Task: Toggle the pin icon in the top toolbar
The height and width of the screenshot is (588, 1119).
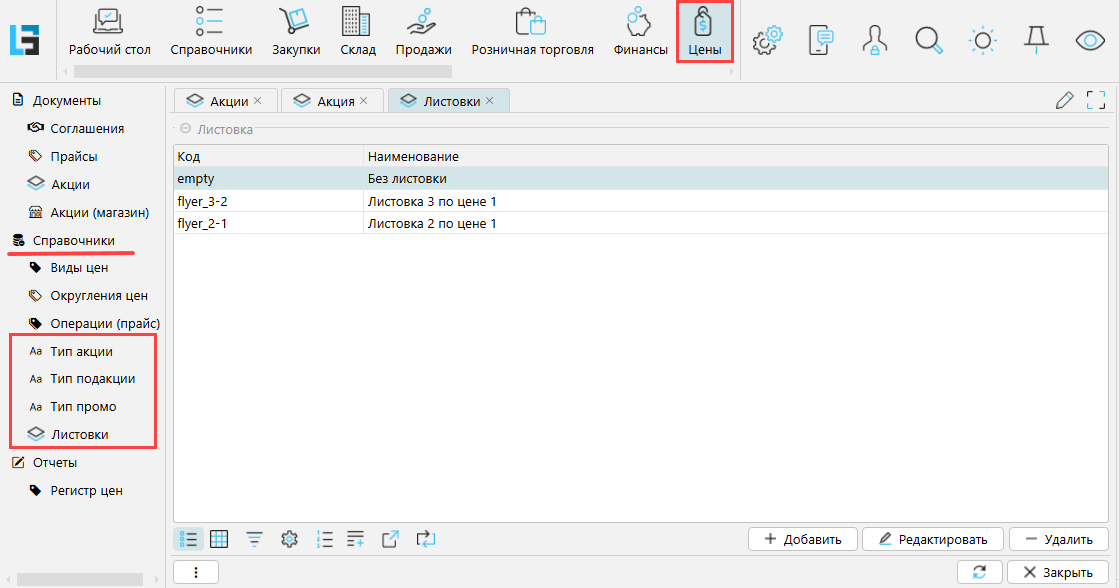Action: [1036, 40]
